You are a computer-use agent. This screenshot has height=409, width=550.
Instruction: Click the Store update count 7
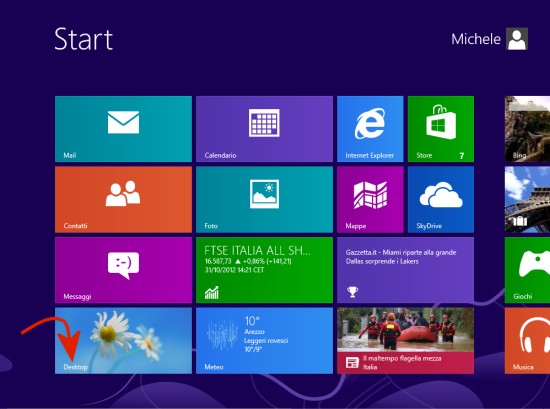[x=462, y=156]
